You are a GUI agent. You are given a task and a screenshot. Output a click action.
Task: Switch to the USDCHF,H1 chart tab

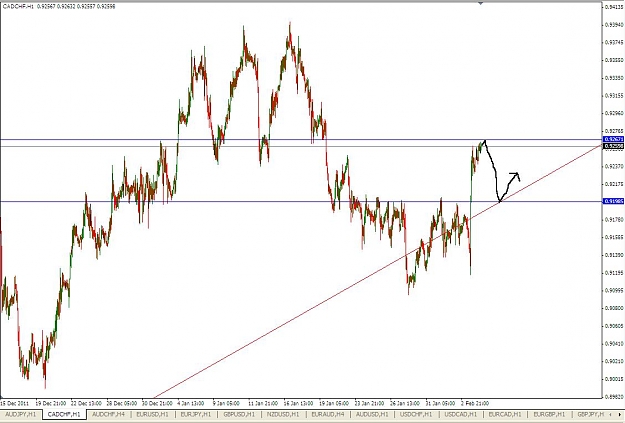point(417,415)
